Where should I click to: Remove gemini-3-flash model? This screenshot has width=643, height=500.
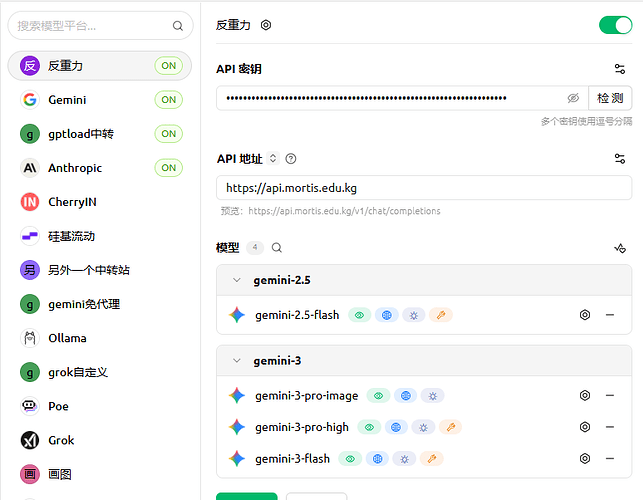(610, 458)
